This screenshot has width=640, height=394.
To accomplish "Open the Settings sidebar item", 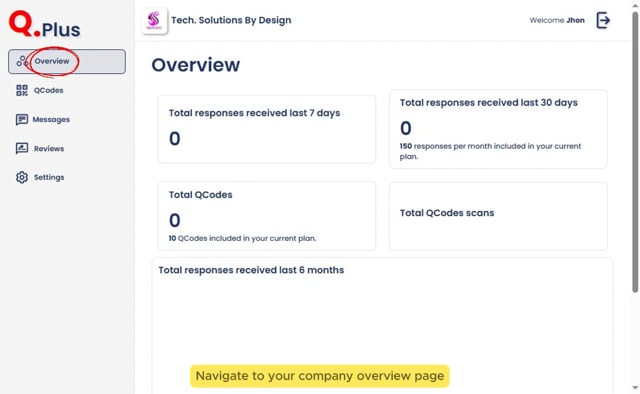I will pos(40,177).
